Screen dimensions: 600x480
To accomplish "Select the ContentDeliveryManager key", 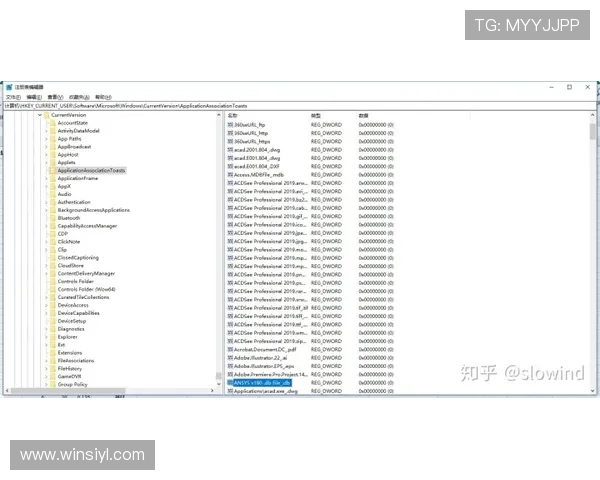I will tap(86, 273).
